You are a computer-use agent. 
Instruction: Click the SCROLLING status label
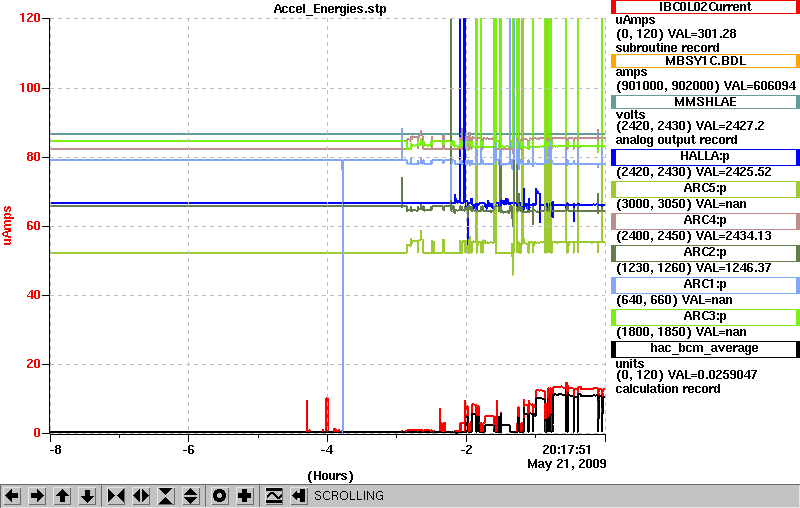(348, 496)
